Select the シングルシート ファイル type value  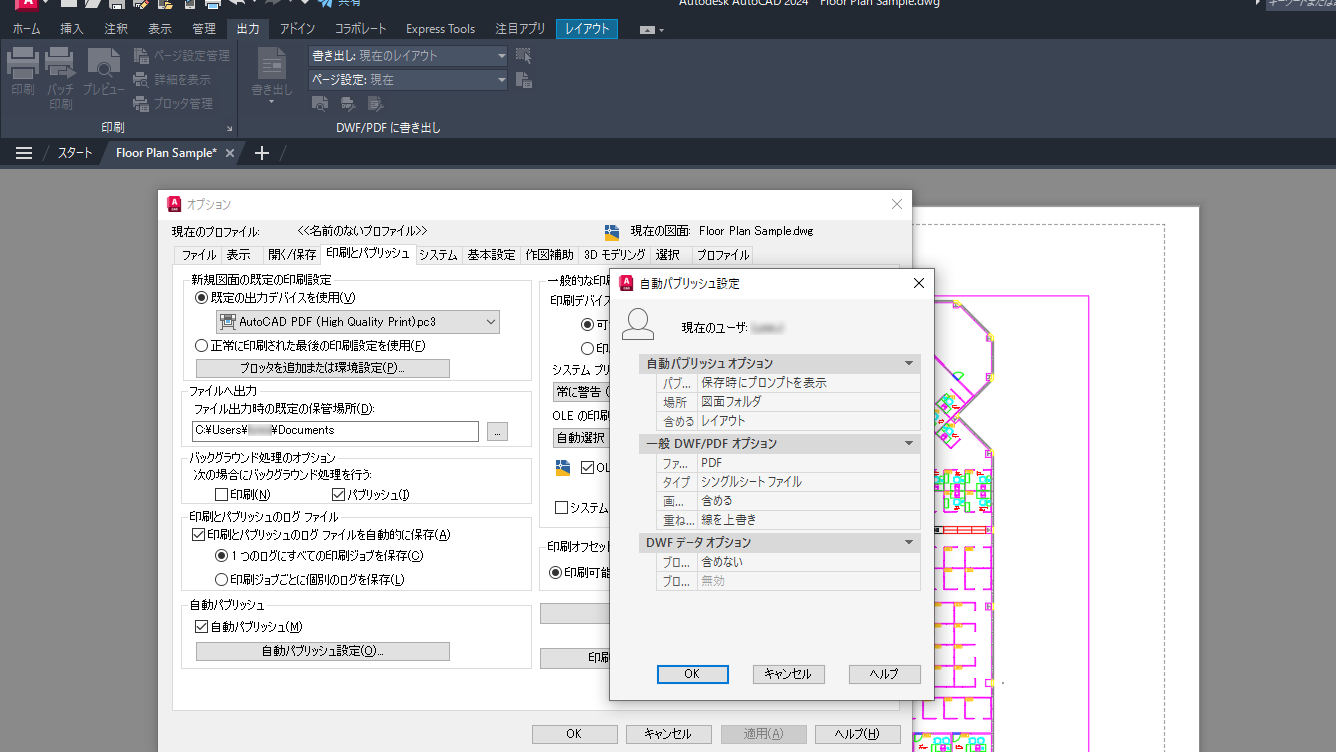pyautogui.click(x=808, y=482)
